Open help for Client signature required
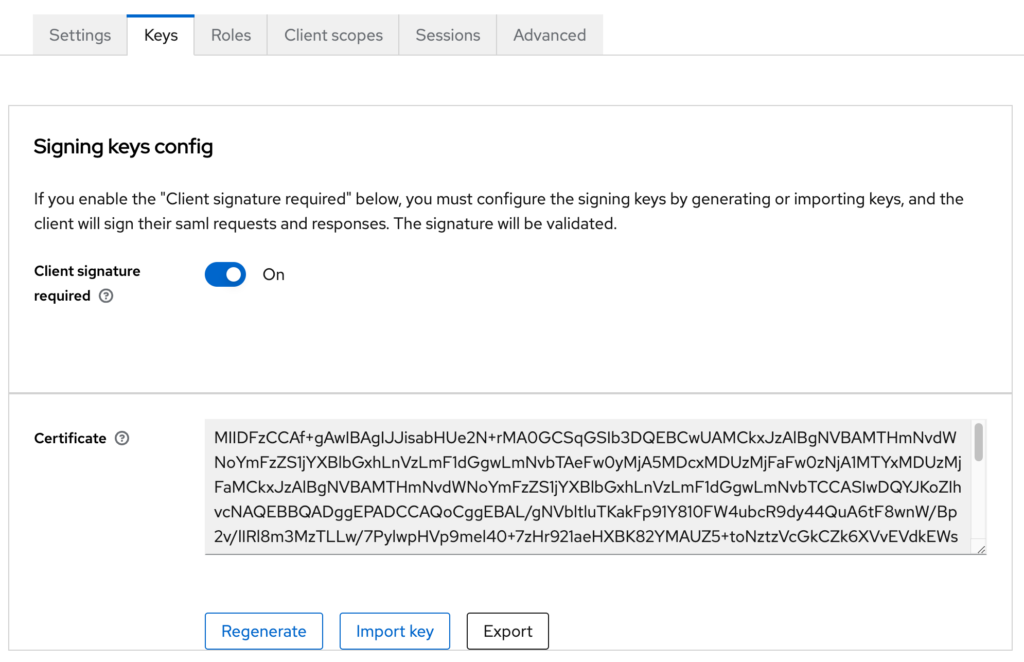The width and height of the screenshot is (1024, 662). click(x=106, y=296)
